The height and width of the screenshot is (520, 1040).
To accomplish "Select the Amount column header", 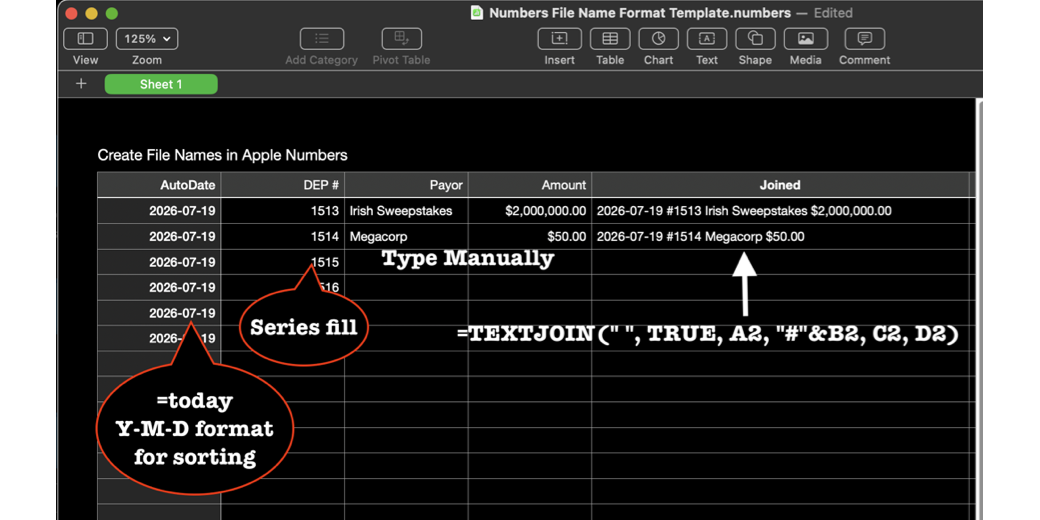I will (x=530, y=185).
